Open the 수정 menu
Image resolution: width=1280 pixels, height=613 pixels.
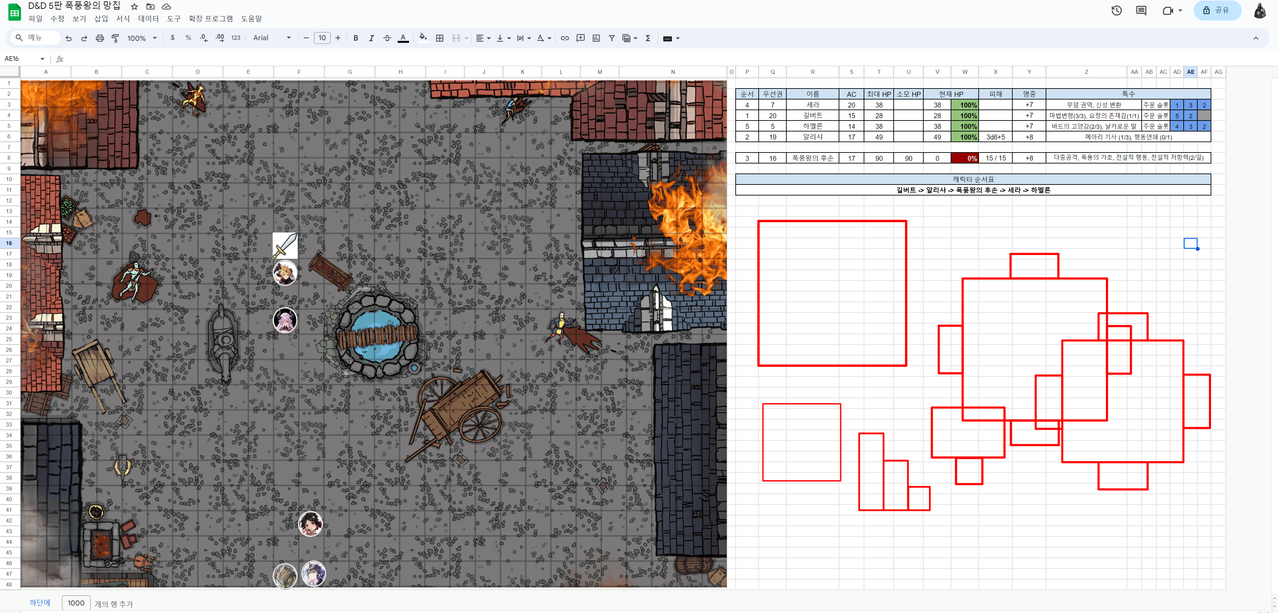(x=57, y=19)
